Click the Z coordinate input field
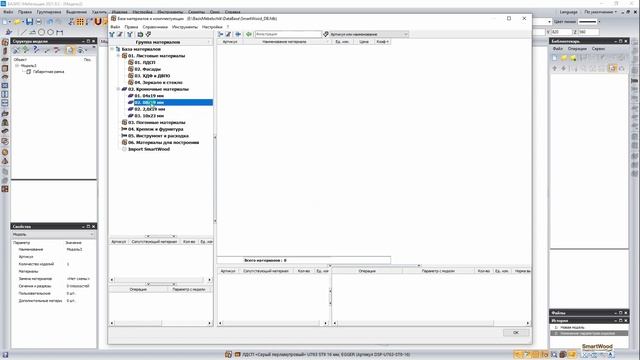This screenshot has width=640, height=360. click(x=589, y=32)
